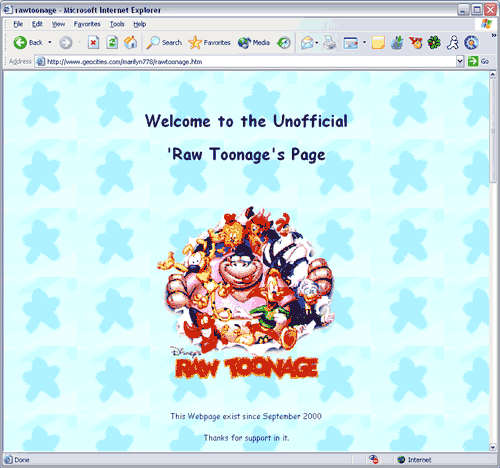
Task: Open the Mail toolbar icon
Action: (x=307, y=43)
